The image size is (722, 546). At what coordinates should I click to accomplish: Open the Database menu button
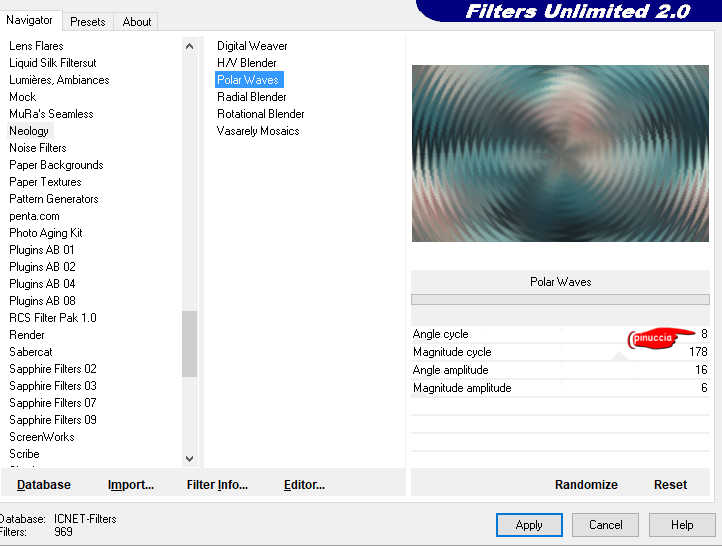pos(44,485)
